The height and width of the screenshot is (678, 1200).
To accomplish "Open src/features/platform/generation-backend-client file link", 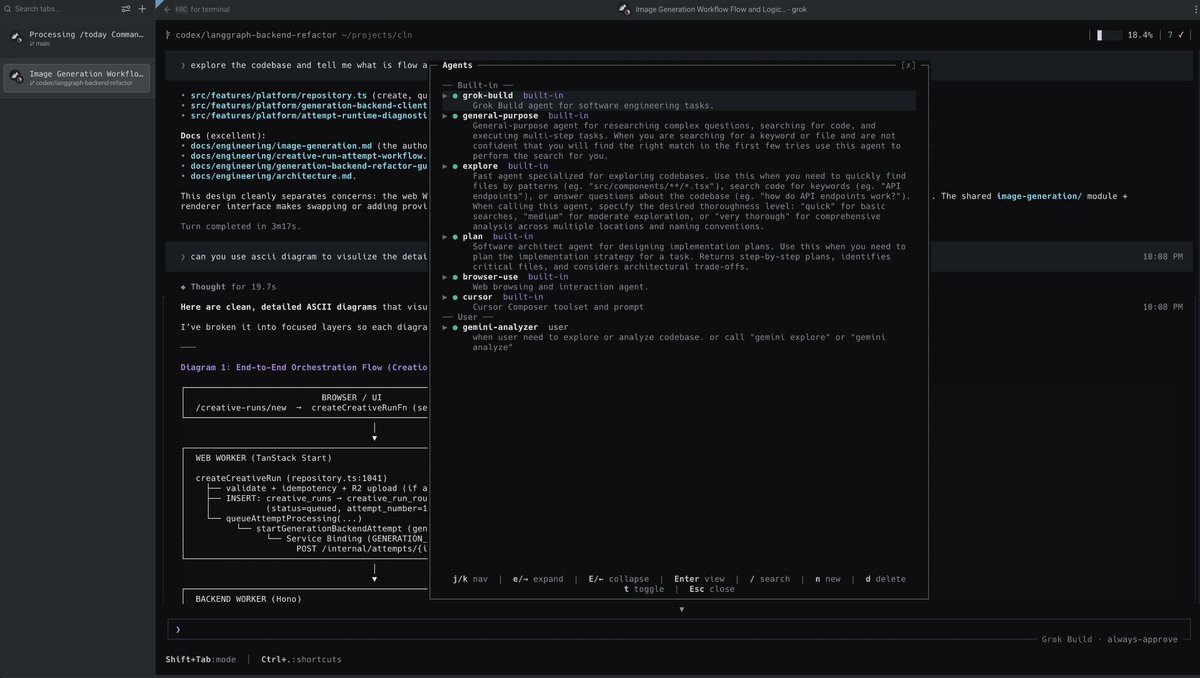I will coord(309,105).
